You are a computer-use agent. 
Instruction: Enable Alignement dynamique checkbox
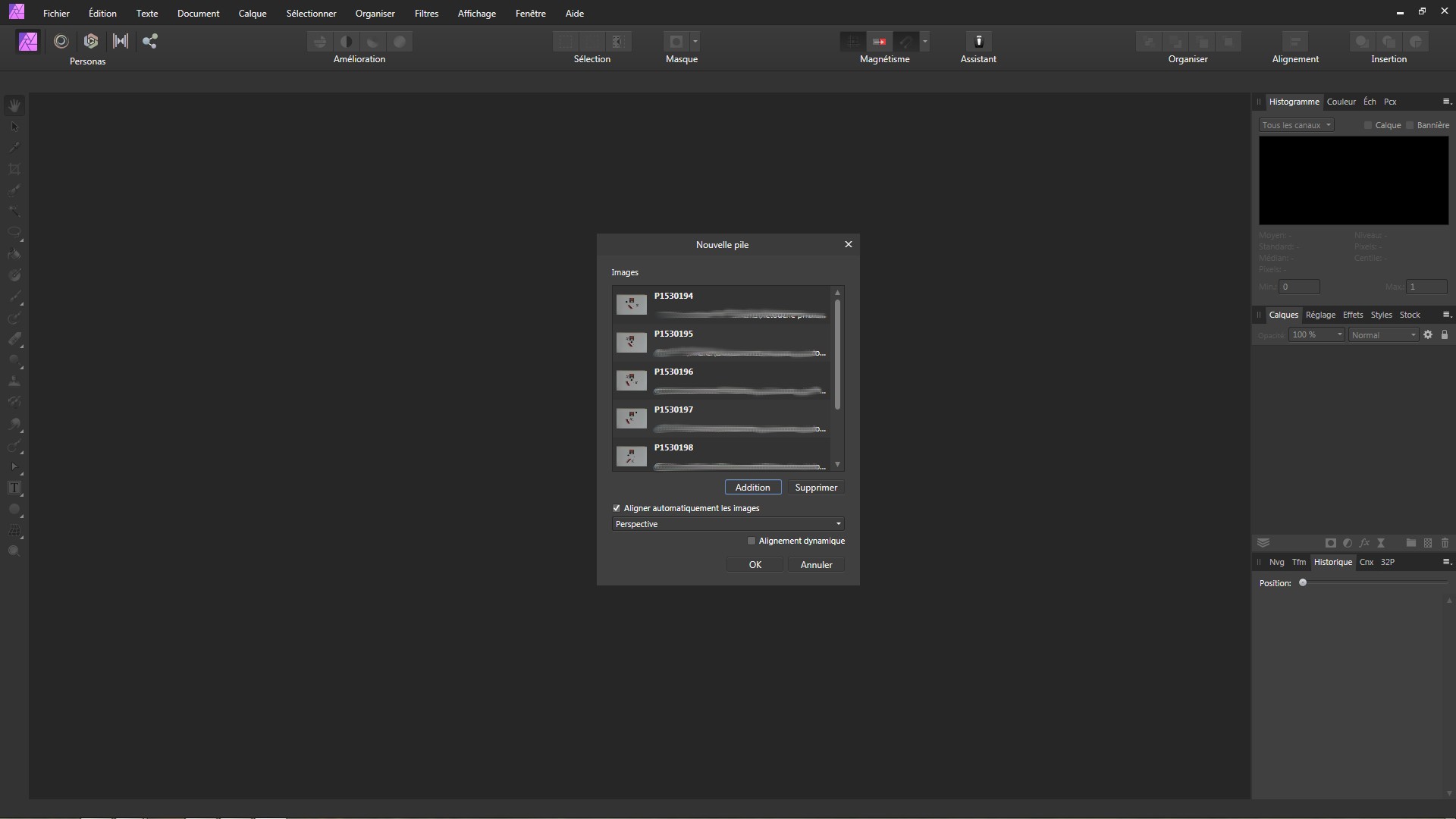tap(752, 541)
